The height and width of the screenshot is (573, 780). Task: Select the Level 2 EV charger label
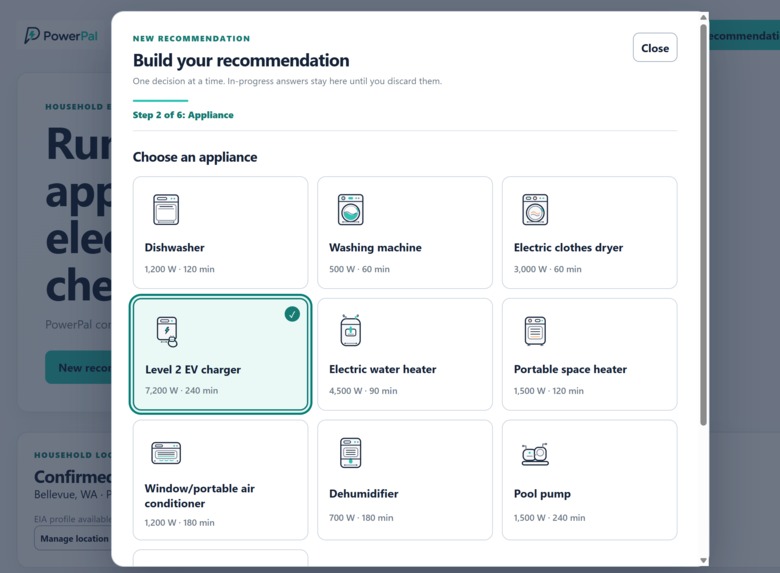(x=193, y=370)
